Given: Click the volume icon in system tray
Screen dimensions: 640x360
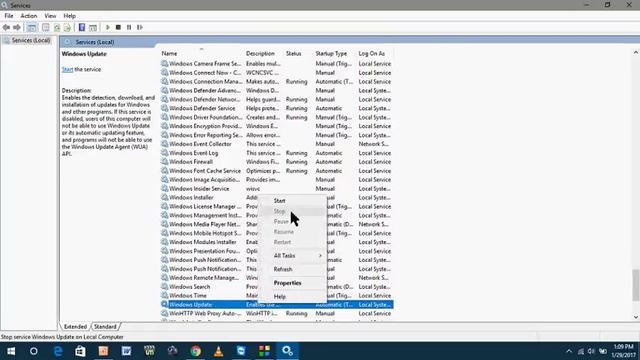Looking at the screenshot, I should [x=591, y=351].
